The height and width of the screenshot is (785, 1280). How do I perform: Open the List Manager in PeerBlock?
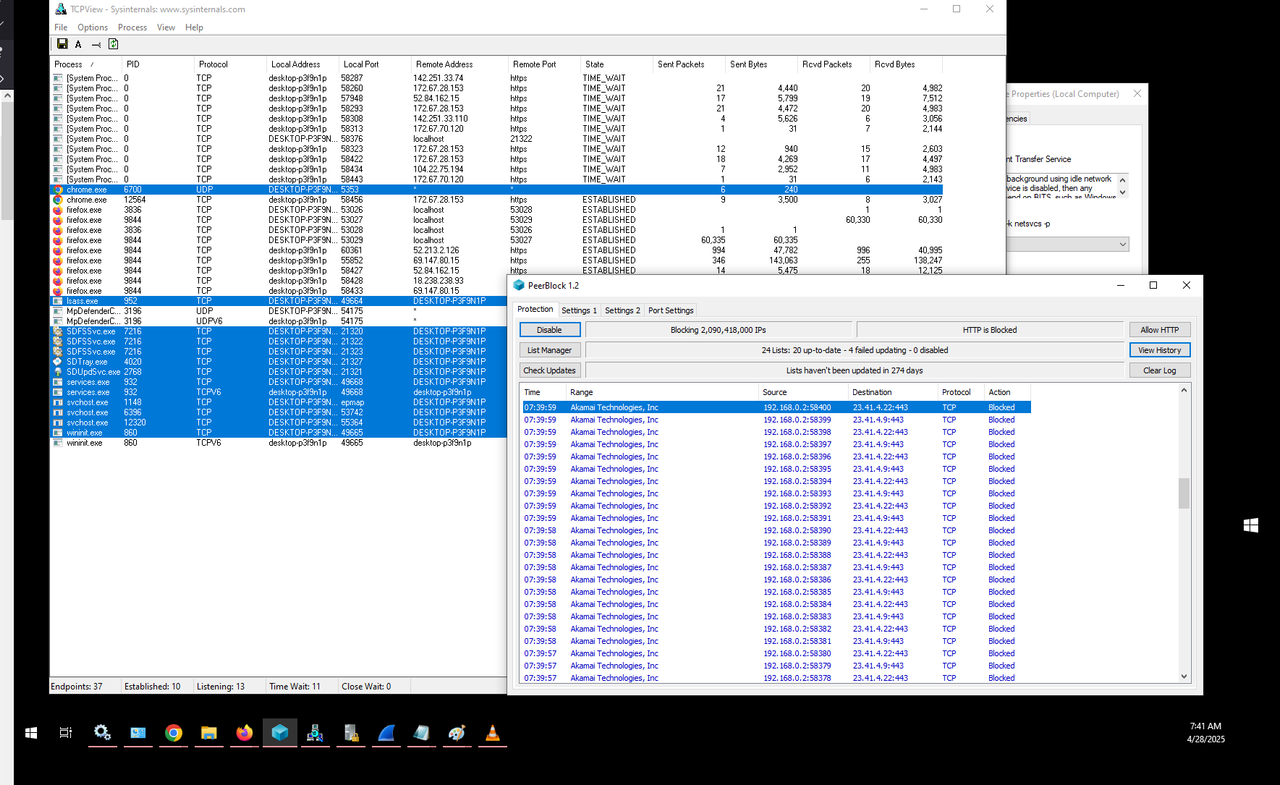coord(549,349)
